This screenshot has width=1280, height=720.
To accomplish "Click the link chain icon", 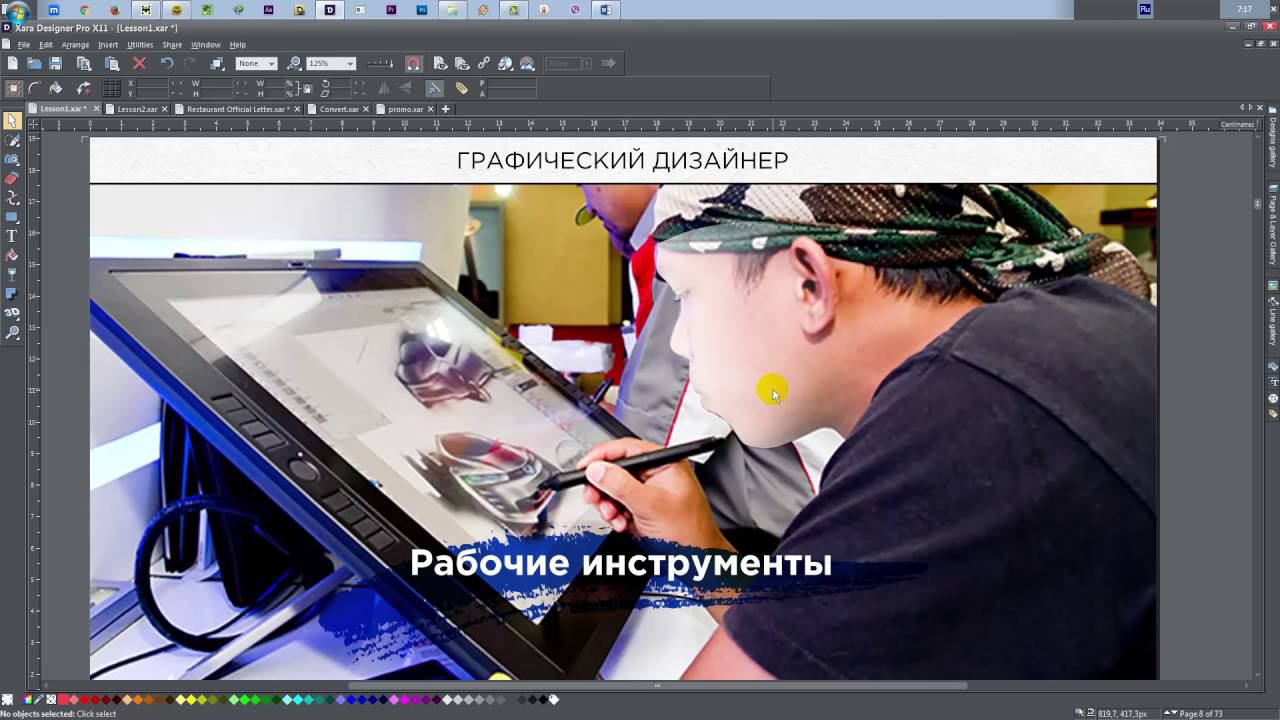I will 484,63.
